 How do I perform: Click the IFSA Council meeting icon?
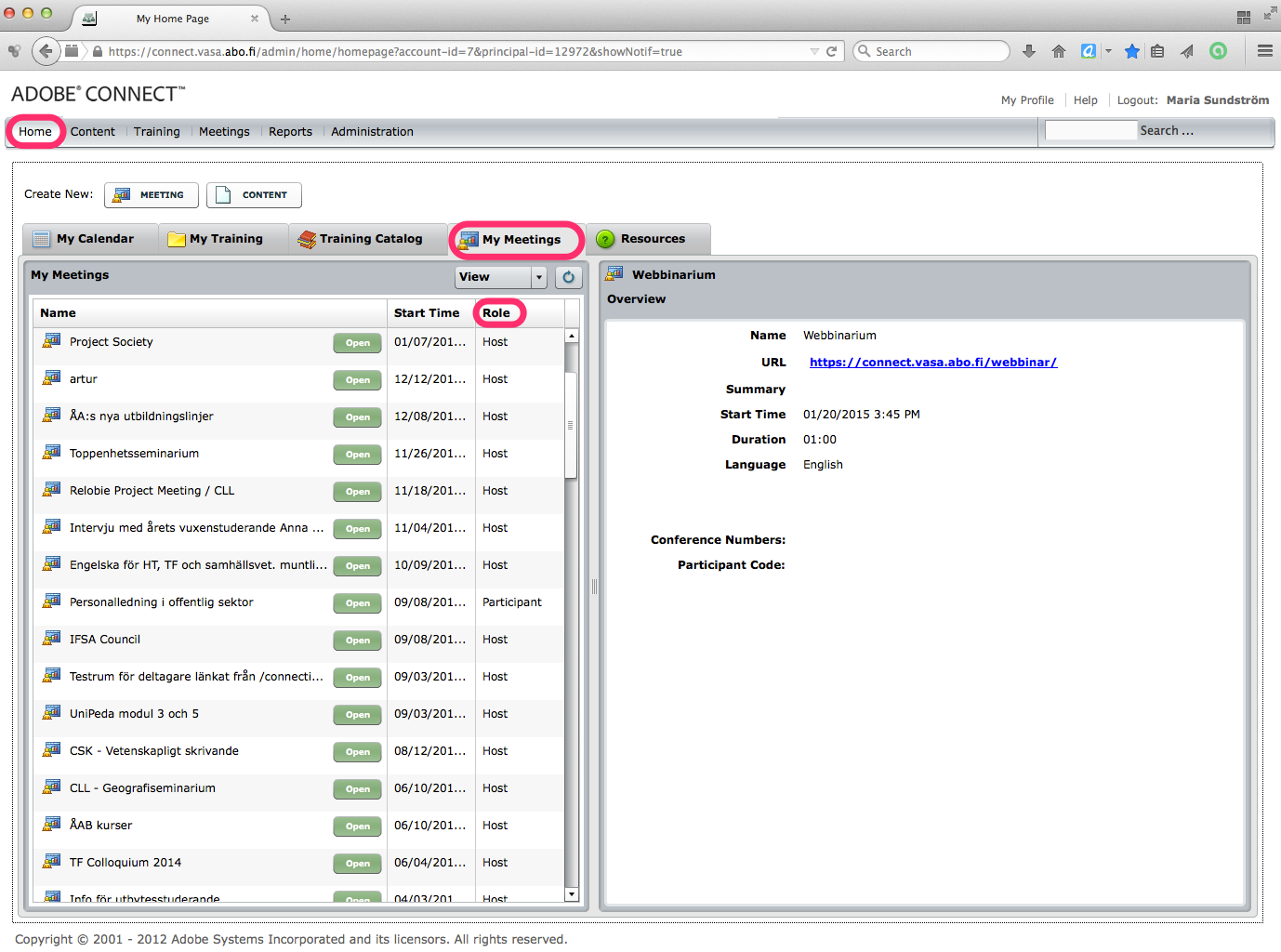(x=52, y=639)
